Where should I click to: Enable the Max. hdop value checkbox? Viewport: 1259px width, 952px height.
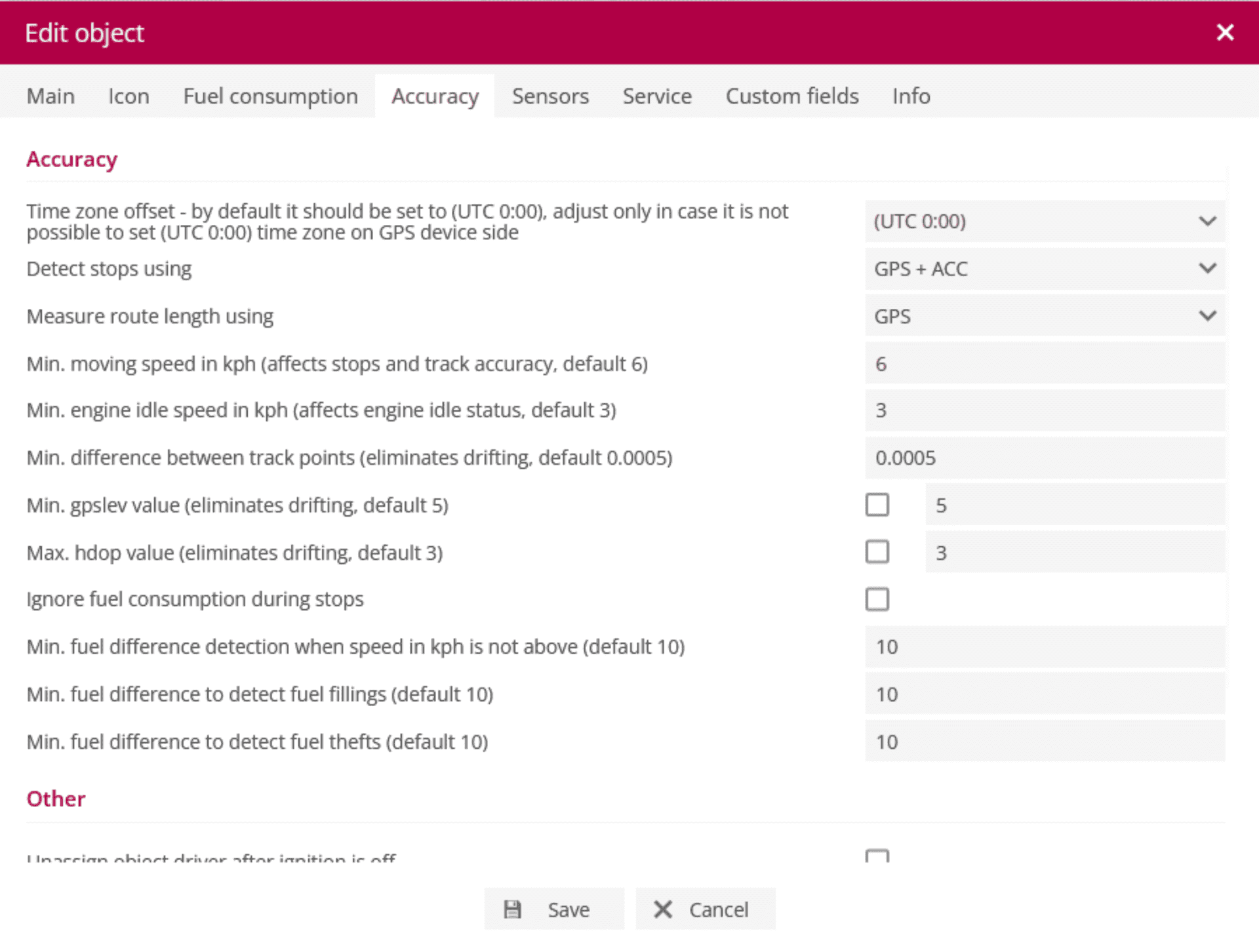(x=877, y=552)
